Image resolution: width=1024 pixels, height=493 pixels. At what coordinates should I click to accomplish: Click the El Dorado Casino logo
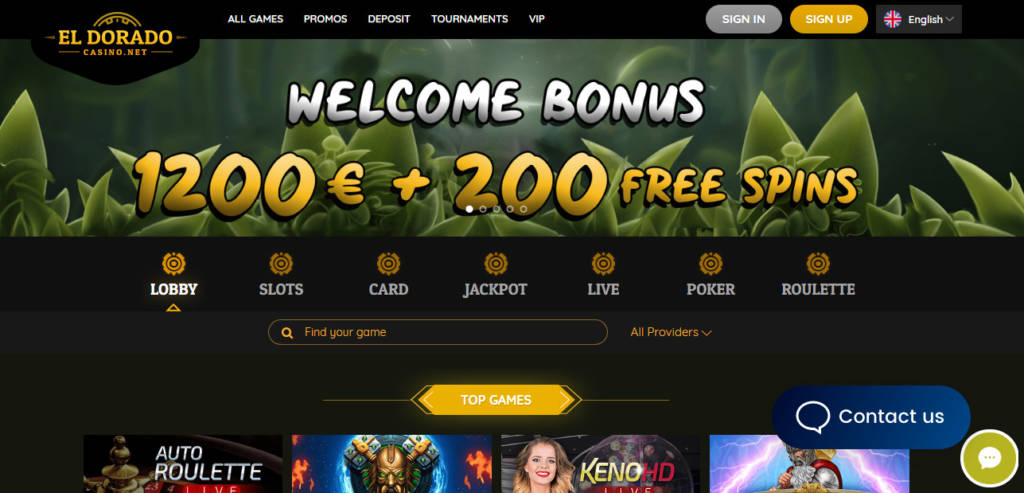[x=115, y=33]
